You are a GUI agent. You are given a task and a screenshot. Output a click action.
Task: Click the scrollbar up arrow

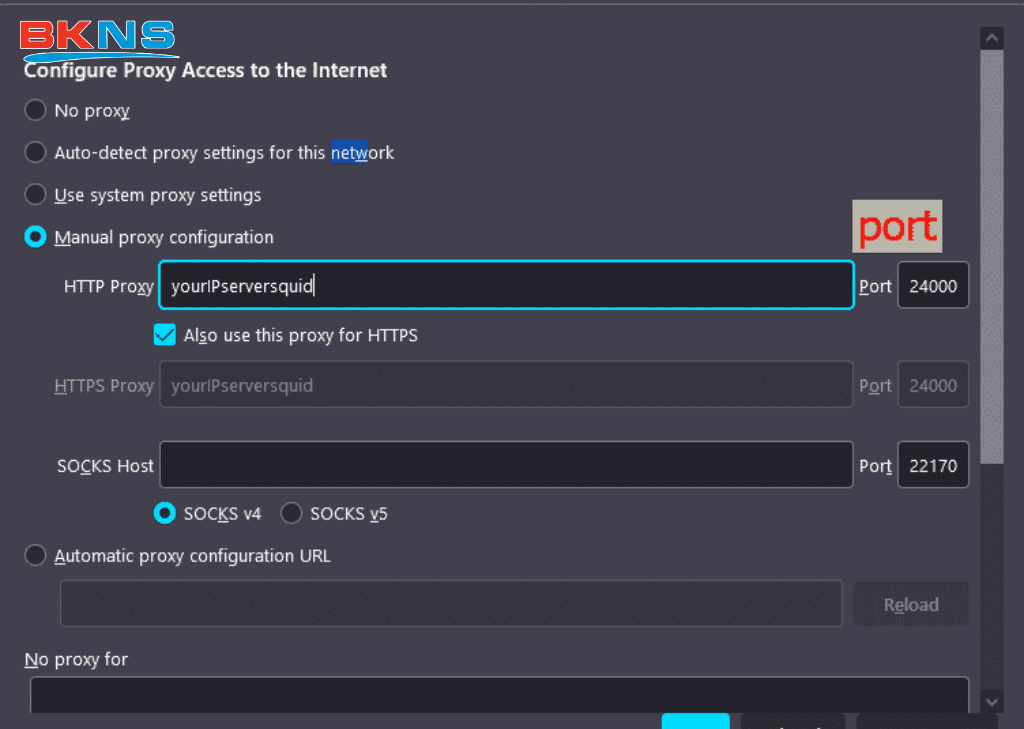pyautogui.click(x=991, y=38)
